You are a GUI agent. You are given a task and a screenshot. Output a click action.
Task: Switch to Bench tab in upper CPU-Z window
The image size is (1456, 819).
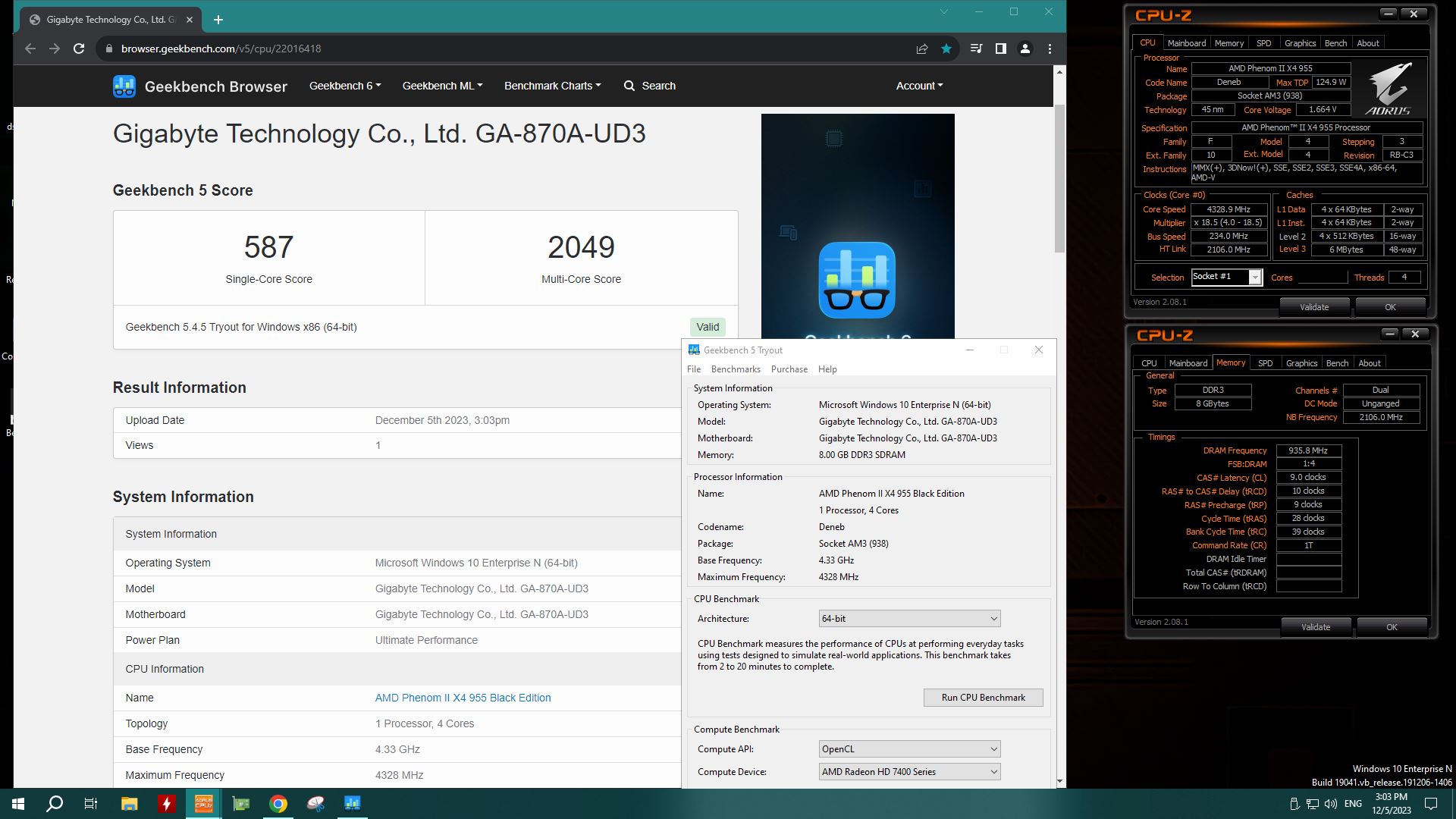pyautogui.click(x=1336, y=43)
